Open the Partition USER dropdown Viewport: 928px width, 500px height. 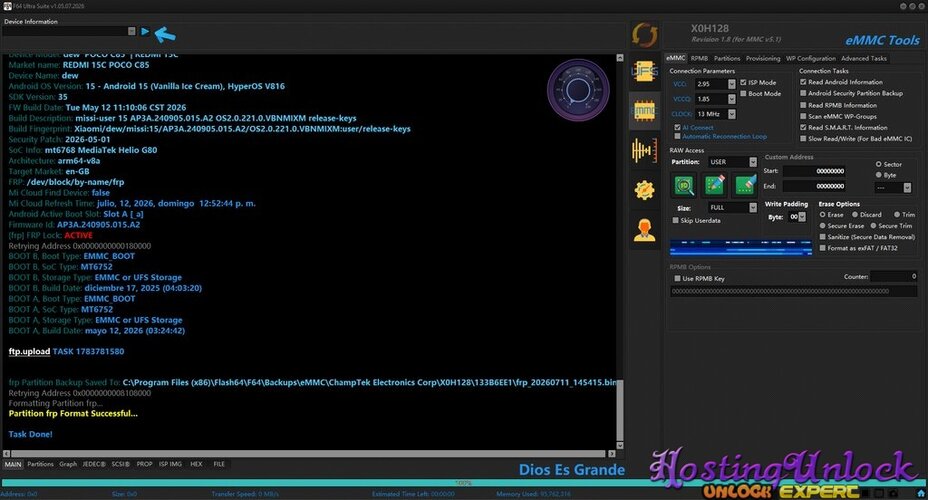[x=753, y=162]
